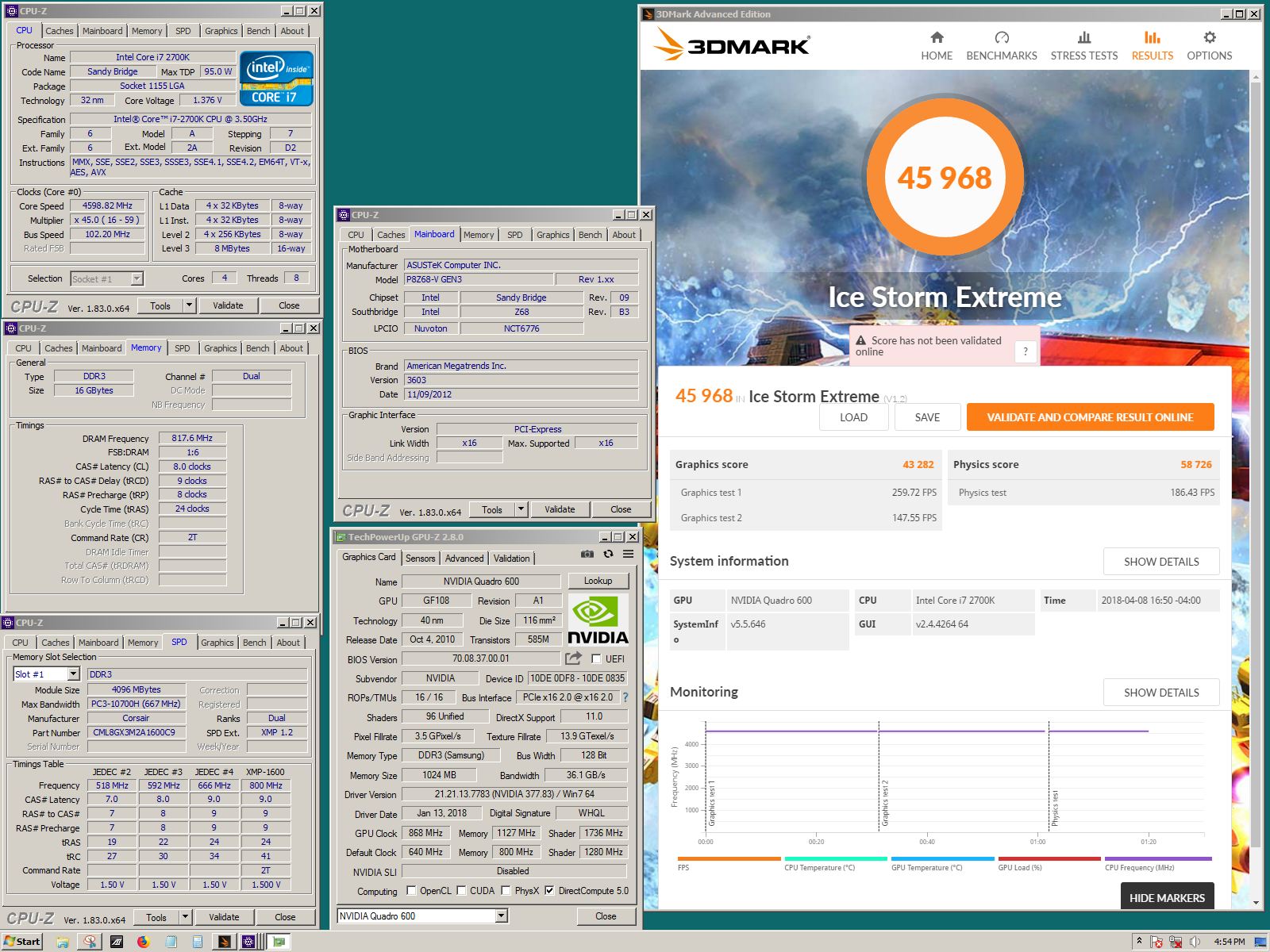
Task: Click the 4:54 PM taskbar clock
Action: coord(1229,942)
